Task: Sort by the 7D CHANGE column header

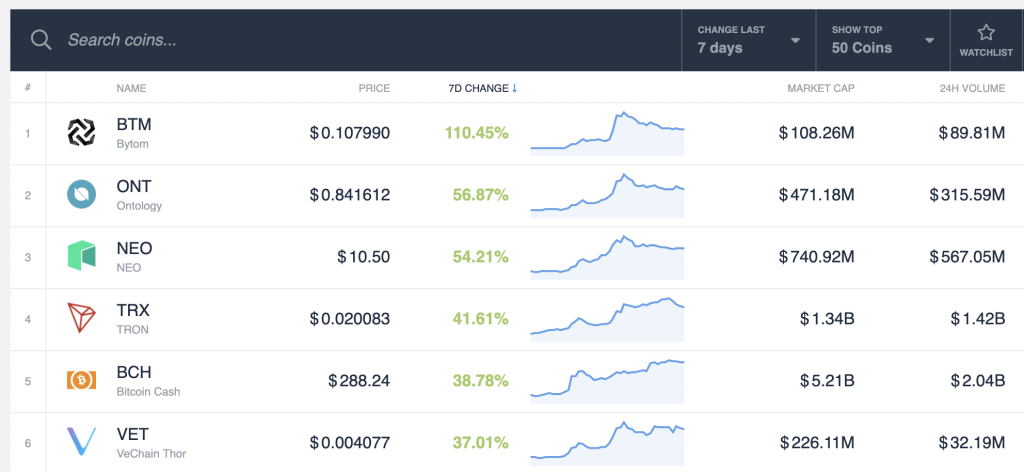Action: click(478, 88)
